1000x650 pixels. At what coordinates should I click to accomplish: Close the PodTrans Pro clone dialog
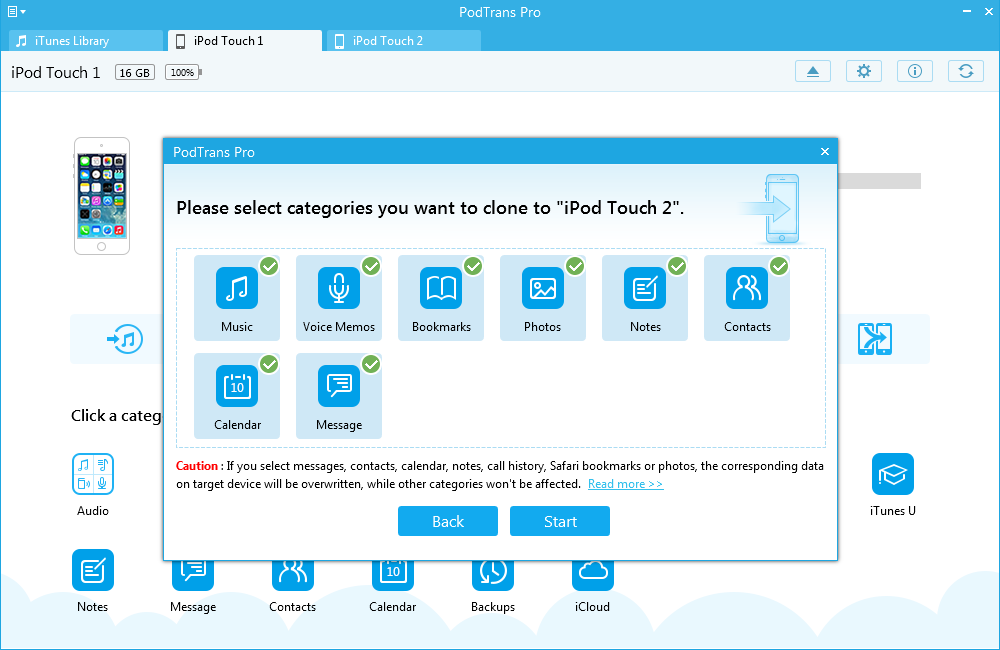pyautogui.click(x=825, y=152)
